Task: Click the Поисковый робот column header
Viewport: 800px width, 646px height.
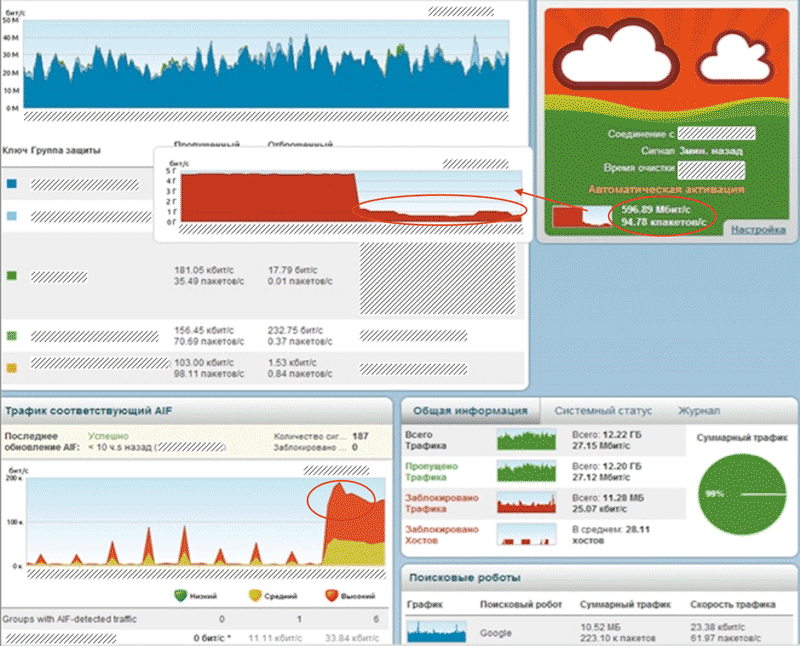Action: coord(520,605)
